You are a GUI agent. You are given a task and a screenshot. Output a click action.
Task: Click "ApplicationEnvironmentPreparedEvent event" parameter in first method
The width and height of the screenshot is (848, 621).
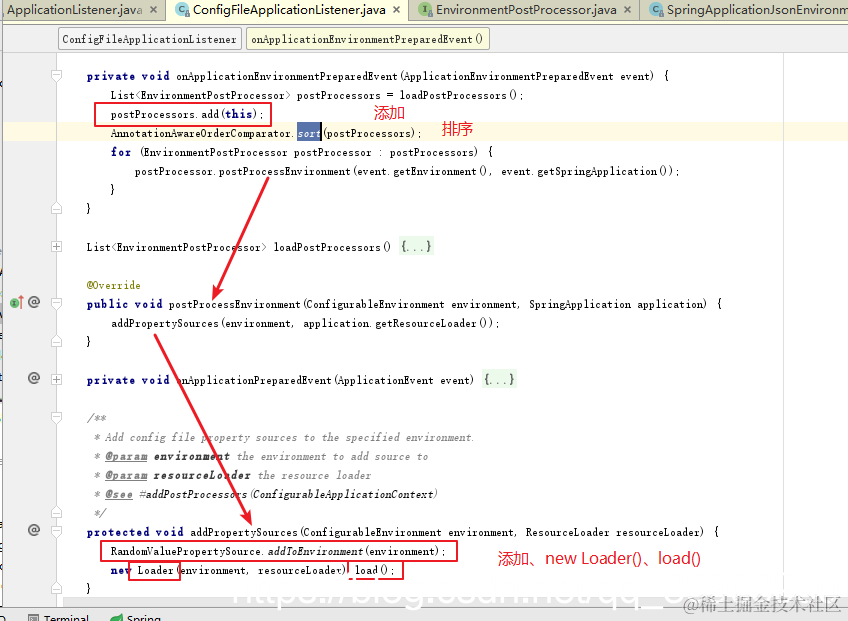pos(528,76)
